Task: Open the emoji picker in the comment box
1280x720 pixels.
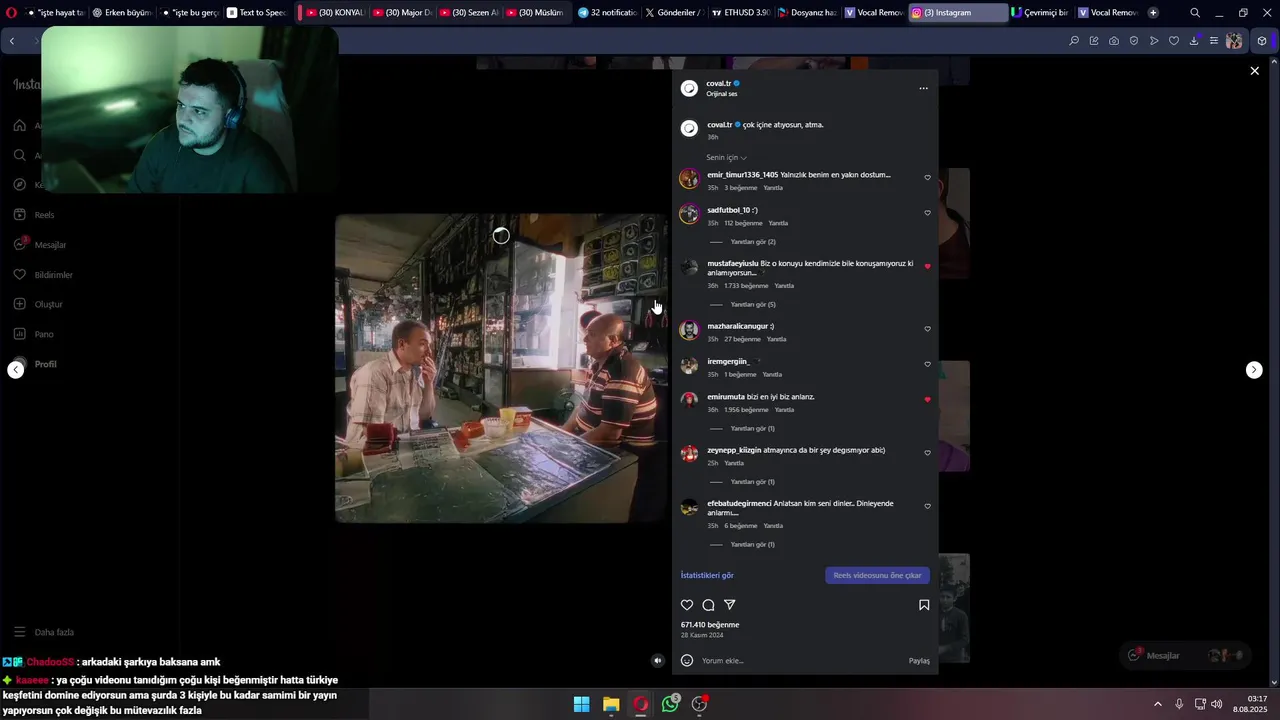Action: point(687,660)
